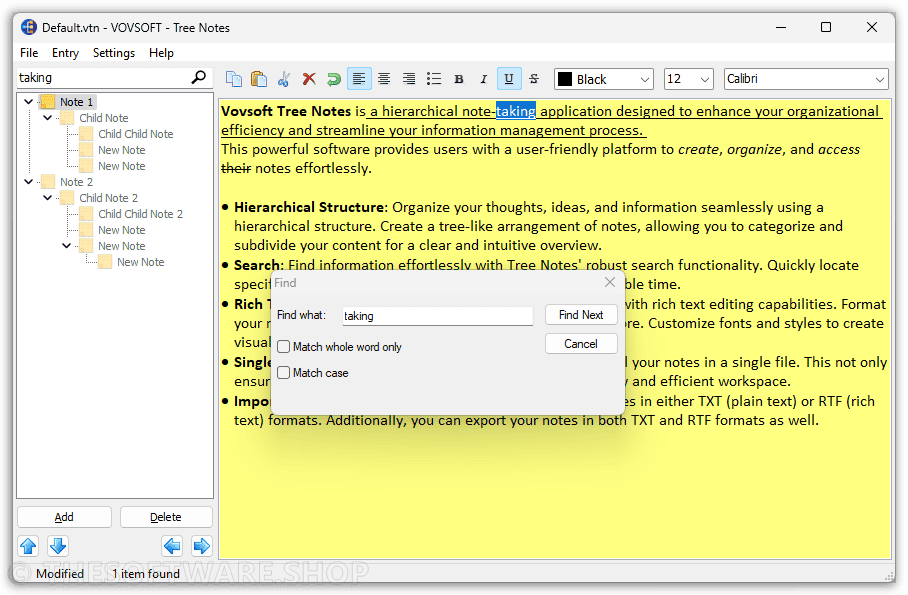Image resolution: width=908 pixels, height=595 pixels.
Task: Open the File menu
Action: 29,53
